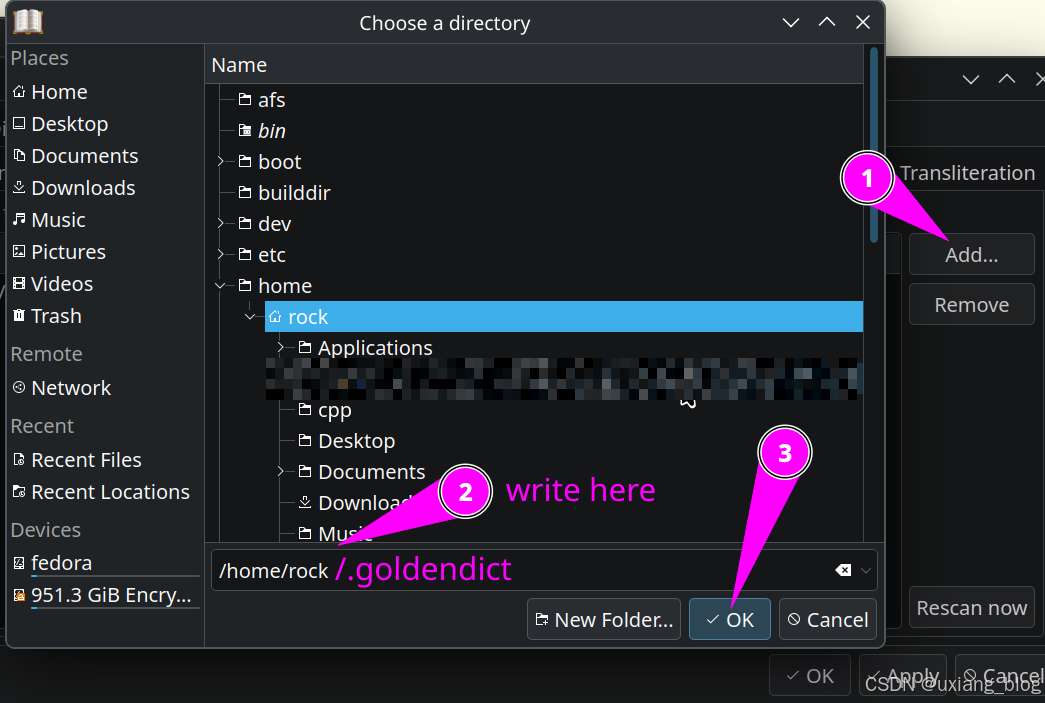This screenshot has height=703, width=1045.
Task: Confirm with the dialog's OK button
Action: (x=730, y=620)
